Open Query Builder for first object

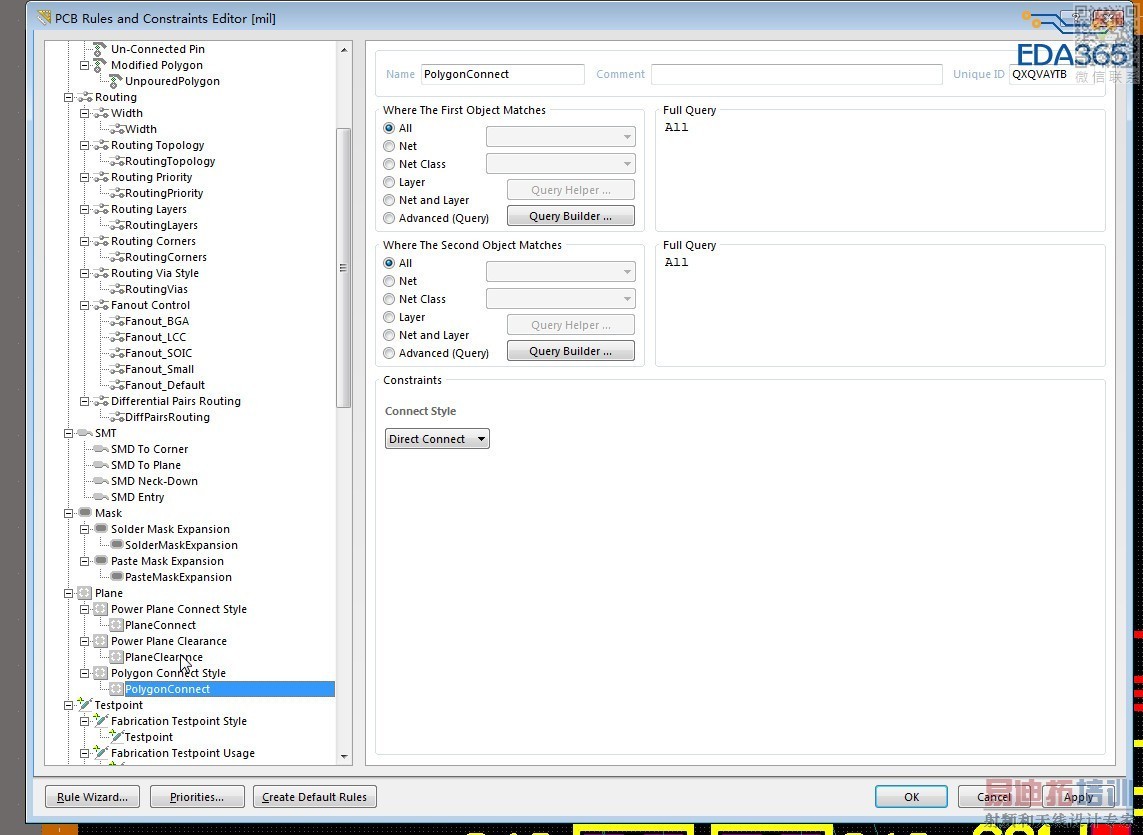pyautogui.click(x=571, y=216)
